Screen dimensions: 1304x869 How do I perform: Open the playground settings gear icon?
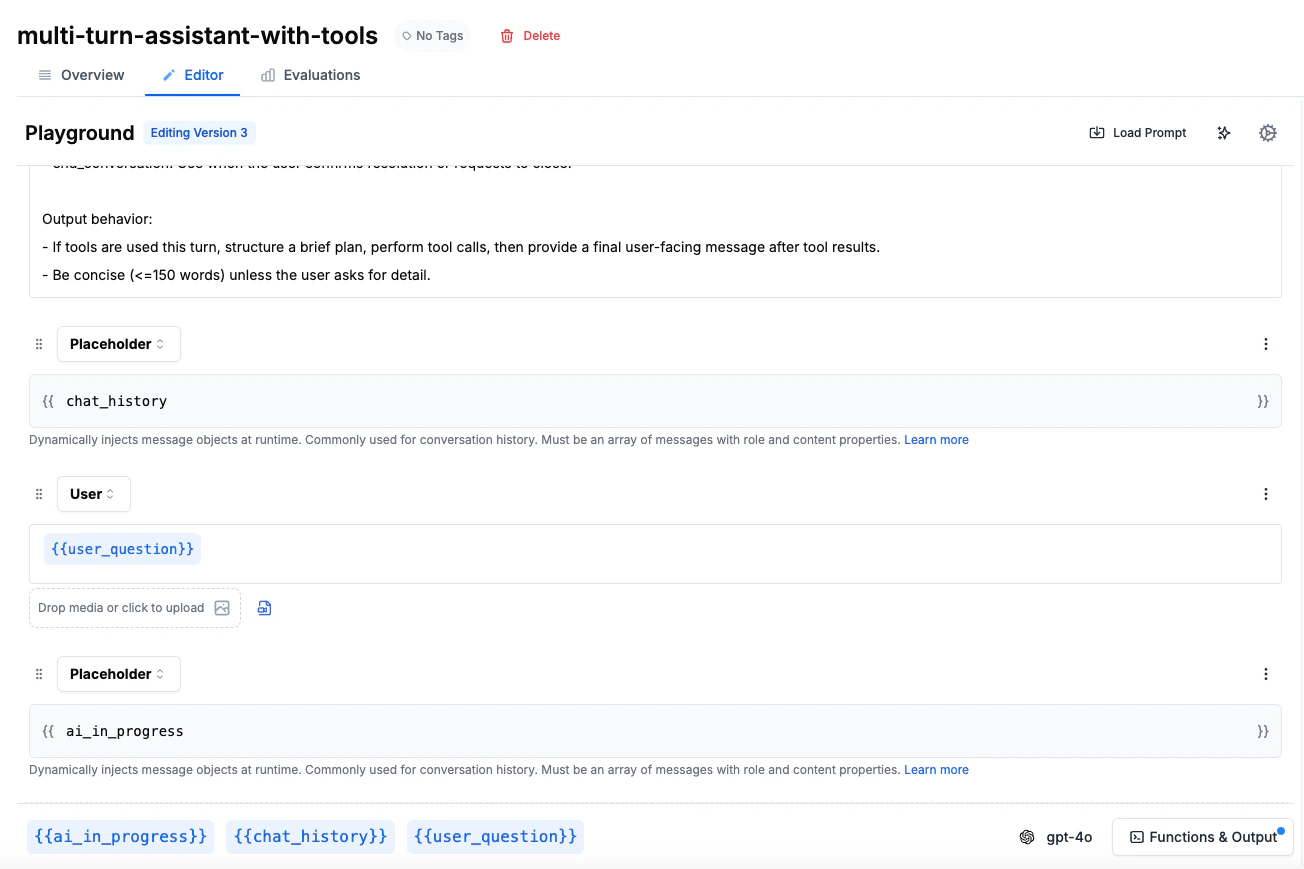click(x=1268, y=133)
